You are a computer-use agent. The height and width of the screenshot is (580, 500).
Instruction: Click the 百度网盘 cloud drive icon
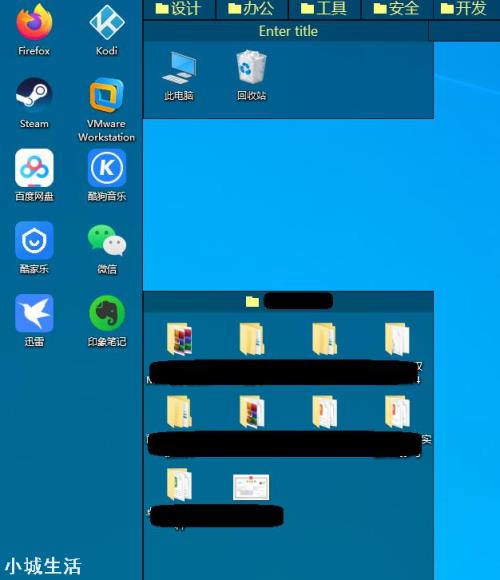[x=34, y=175]
